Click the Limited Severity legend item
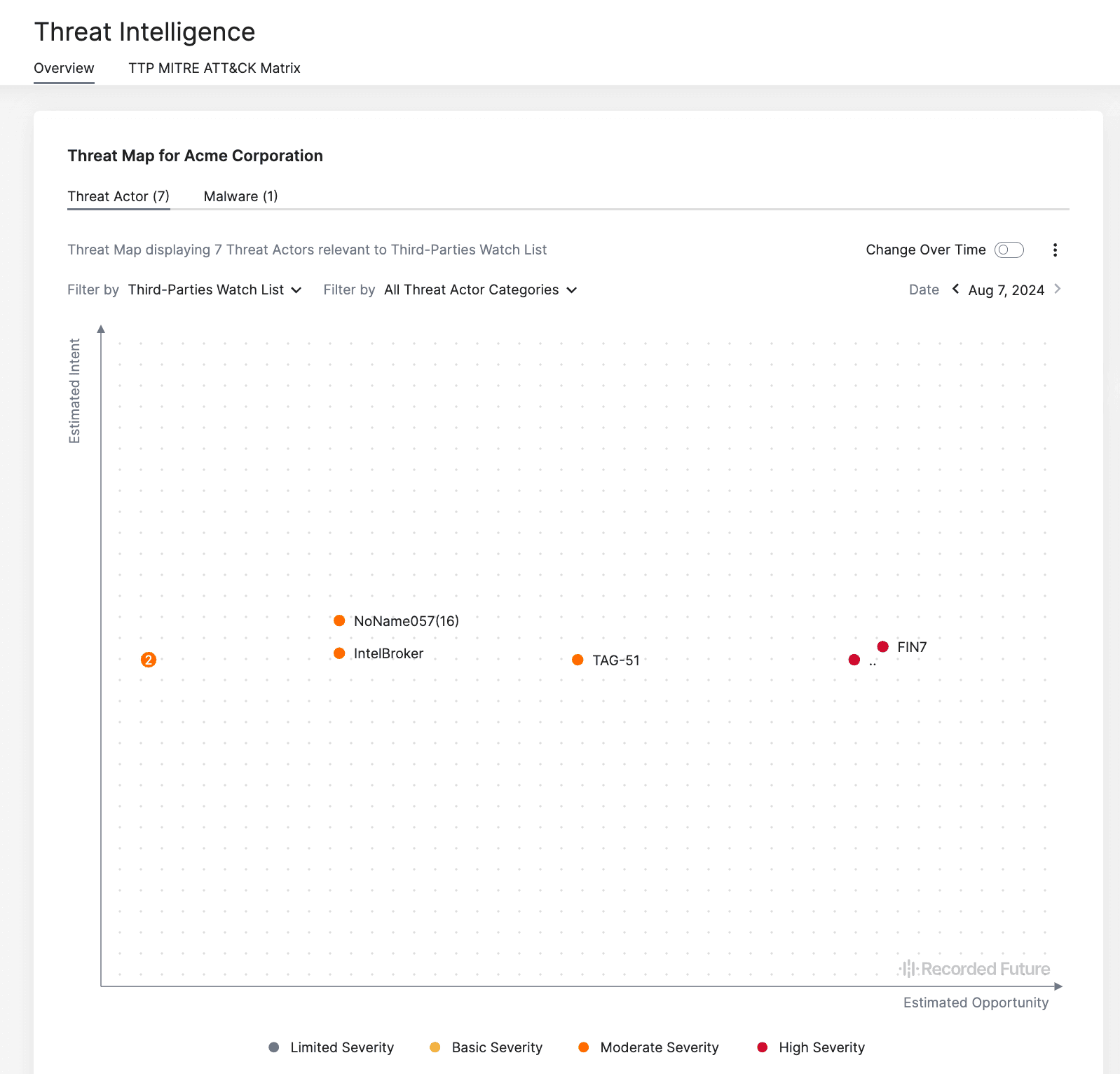The width and height of the screenshot is (1120, 1074). coord(332,1047)
